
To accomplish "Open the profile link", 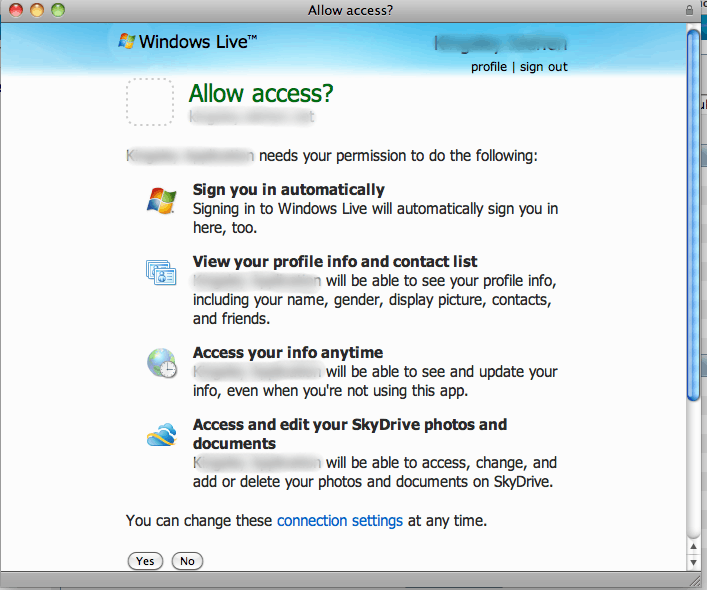I will pos(489,67).
